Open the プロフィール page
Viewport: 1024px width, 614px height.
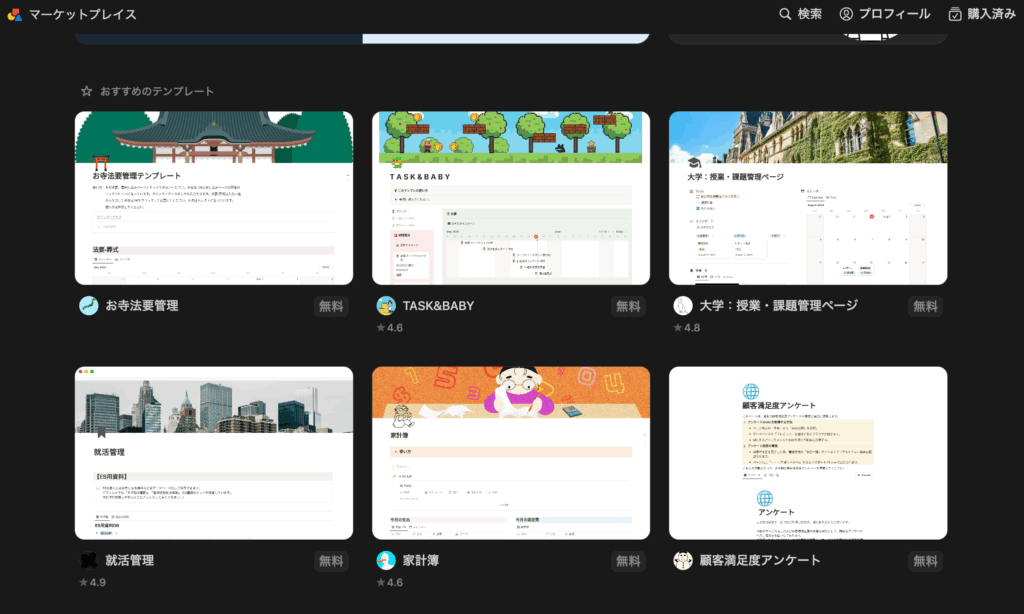(x=894, y=14)
